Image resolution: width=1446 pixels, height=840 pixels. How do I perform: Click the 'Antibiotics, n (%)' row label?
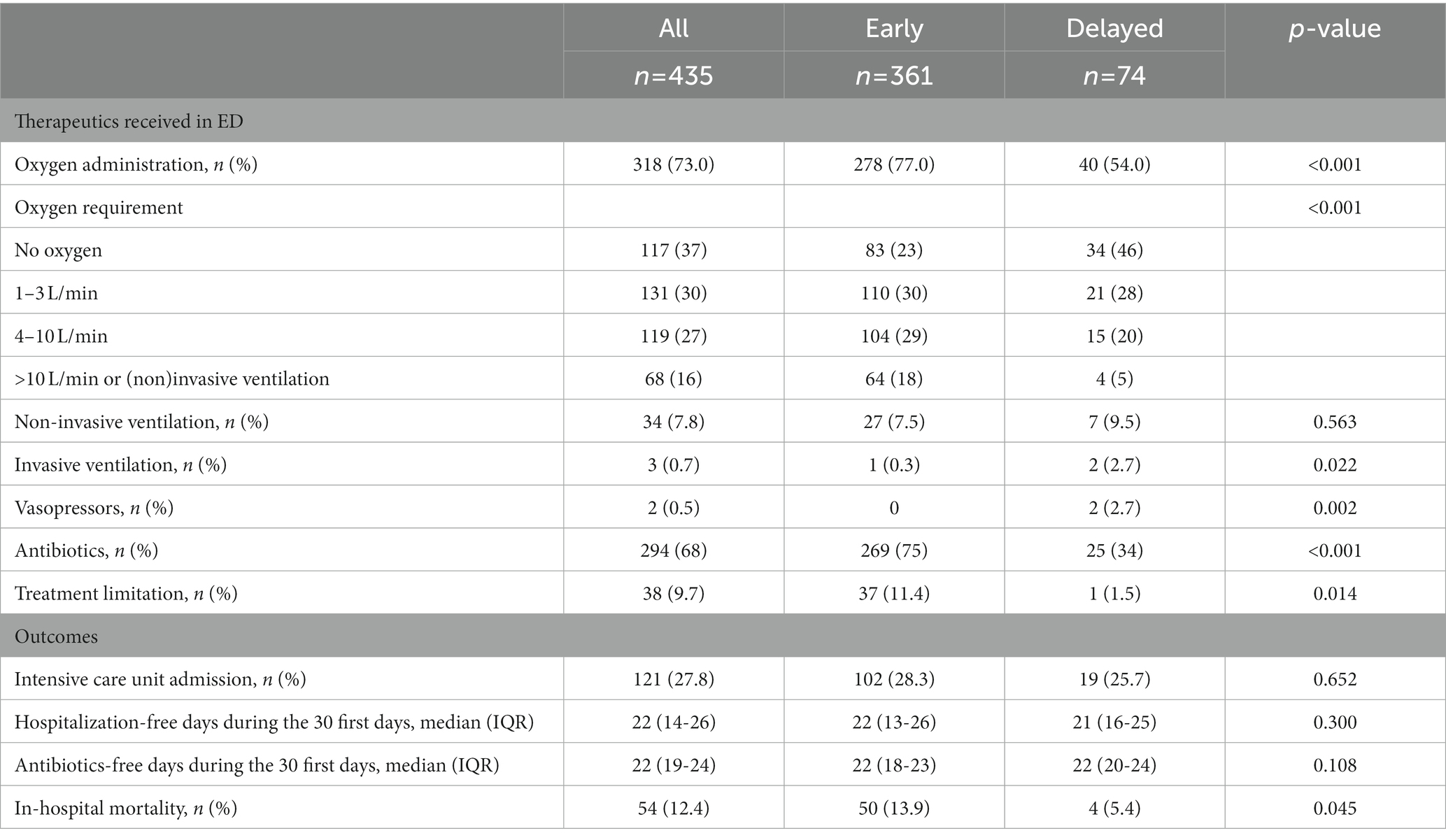coord(86,550)
